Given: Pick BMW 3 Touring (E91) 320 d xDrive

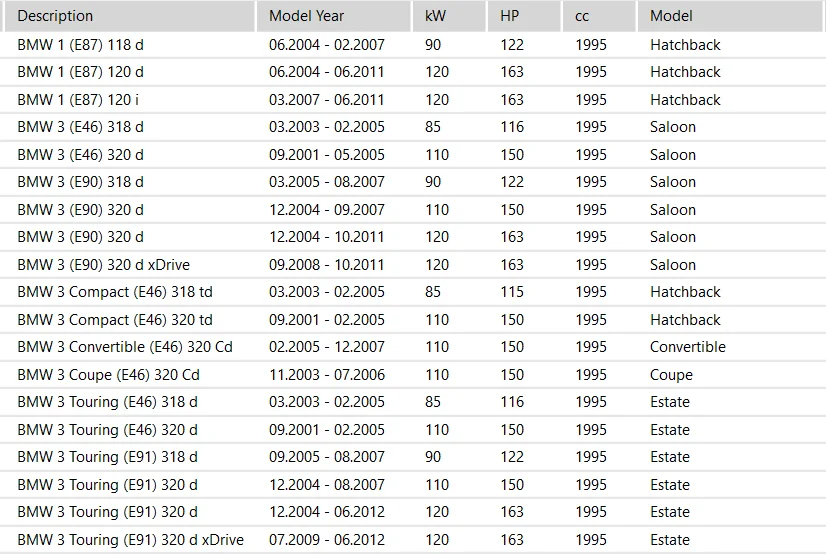Looking at the screenshot, I should click(x=130, y=540).
